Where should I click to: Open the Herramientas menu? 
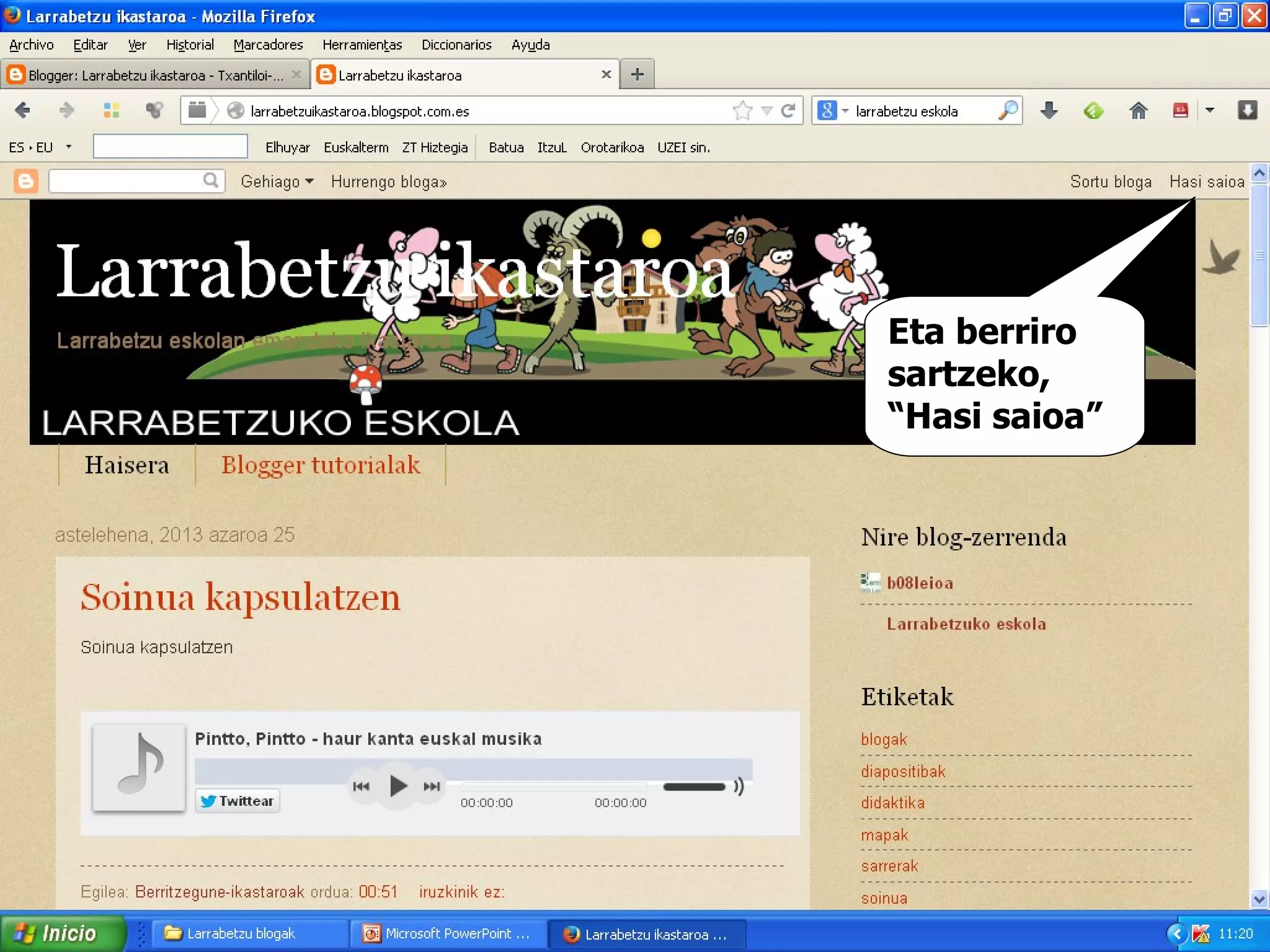362,45
